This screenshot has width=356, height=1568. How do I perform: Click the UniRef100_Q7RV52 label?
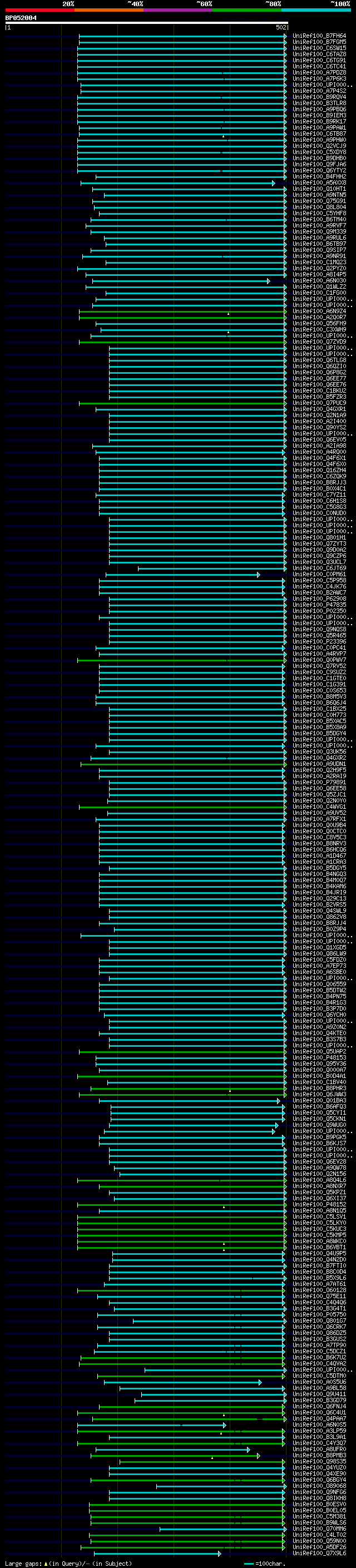(x=319, y=666)
